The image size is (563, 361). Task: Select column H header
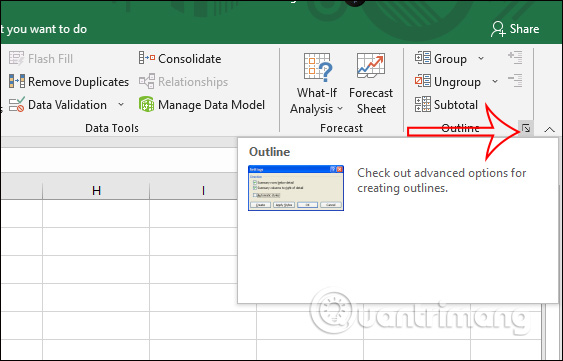(x=96, y=190)
